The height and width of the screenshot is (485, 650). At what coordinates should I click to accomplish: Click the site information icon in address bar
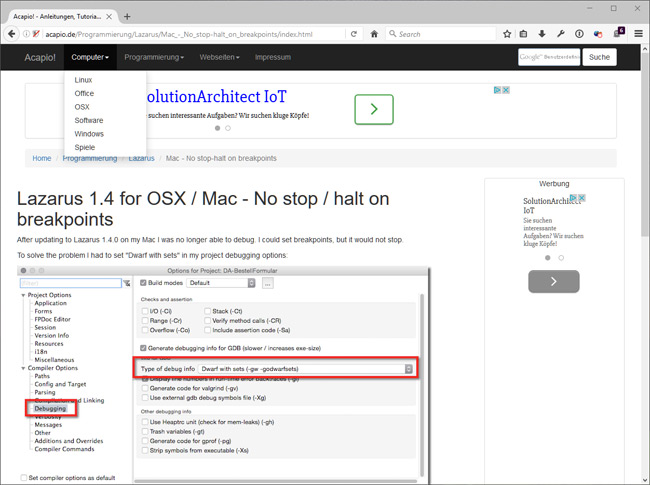pos(26,34)
